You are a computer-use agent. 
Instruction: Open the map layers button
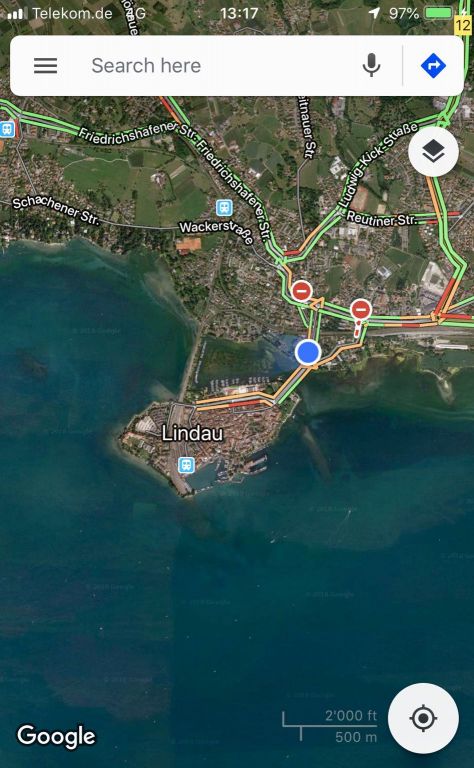pos(433,152)
